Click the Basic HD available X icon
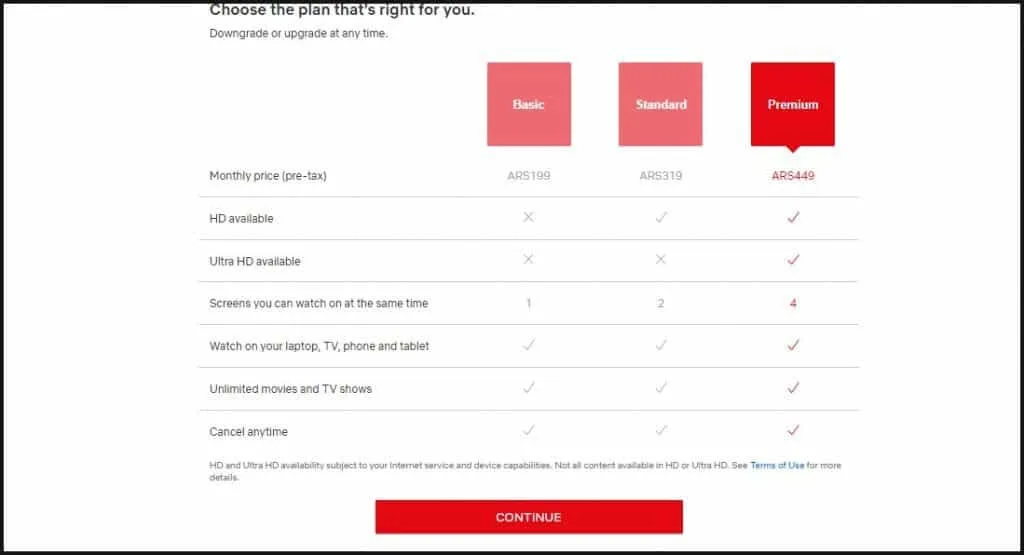Image resolution: width=1024 pixels, height=555 pixels. tap(528, 217)
